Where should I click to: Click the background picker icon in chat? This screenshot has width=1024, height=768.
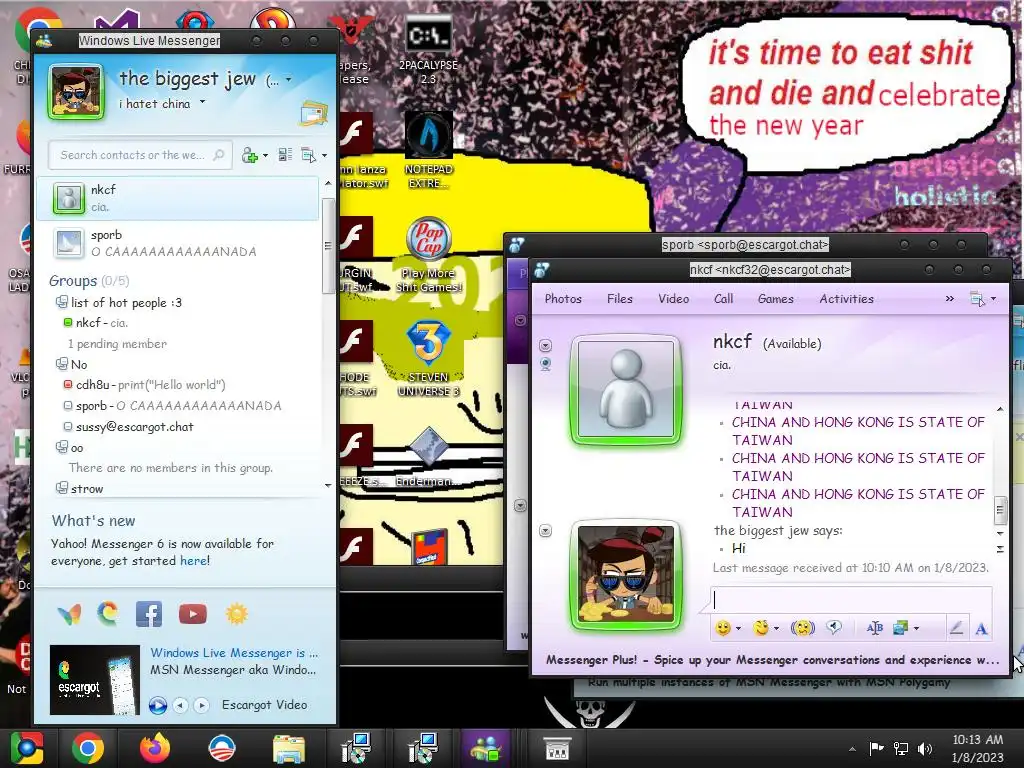[x=901, y=628]
